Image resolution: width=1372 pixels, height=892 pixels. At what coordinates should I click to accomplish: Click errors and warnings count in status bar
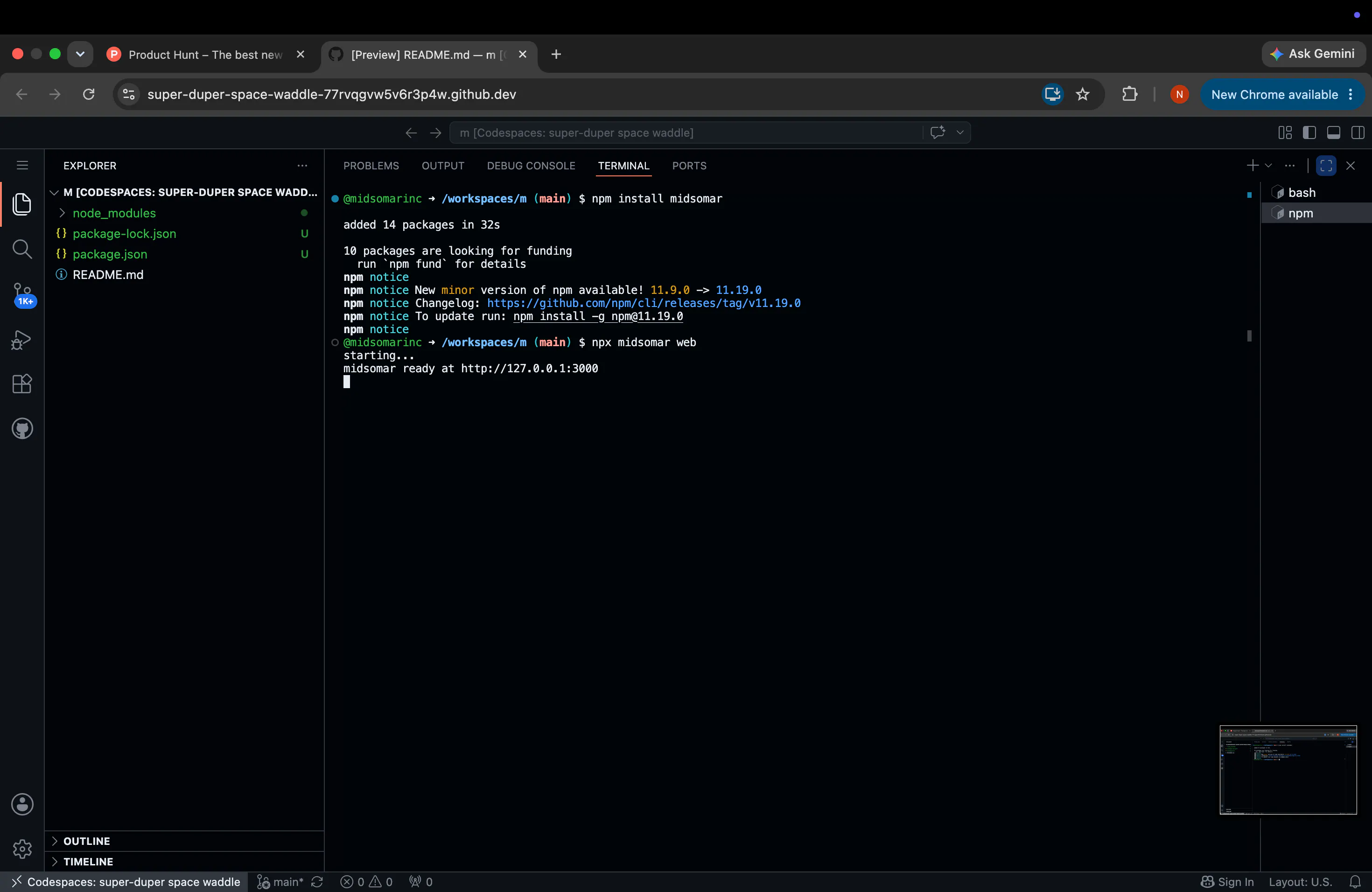click(367, 882)
